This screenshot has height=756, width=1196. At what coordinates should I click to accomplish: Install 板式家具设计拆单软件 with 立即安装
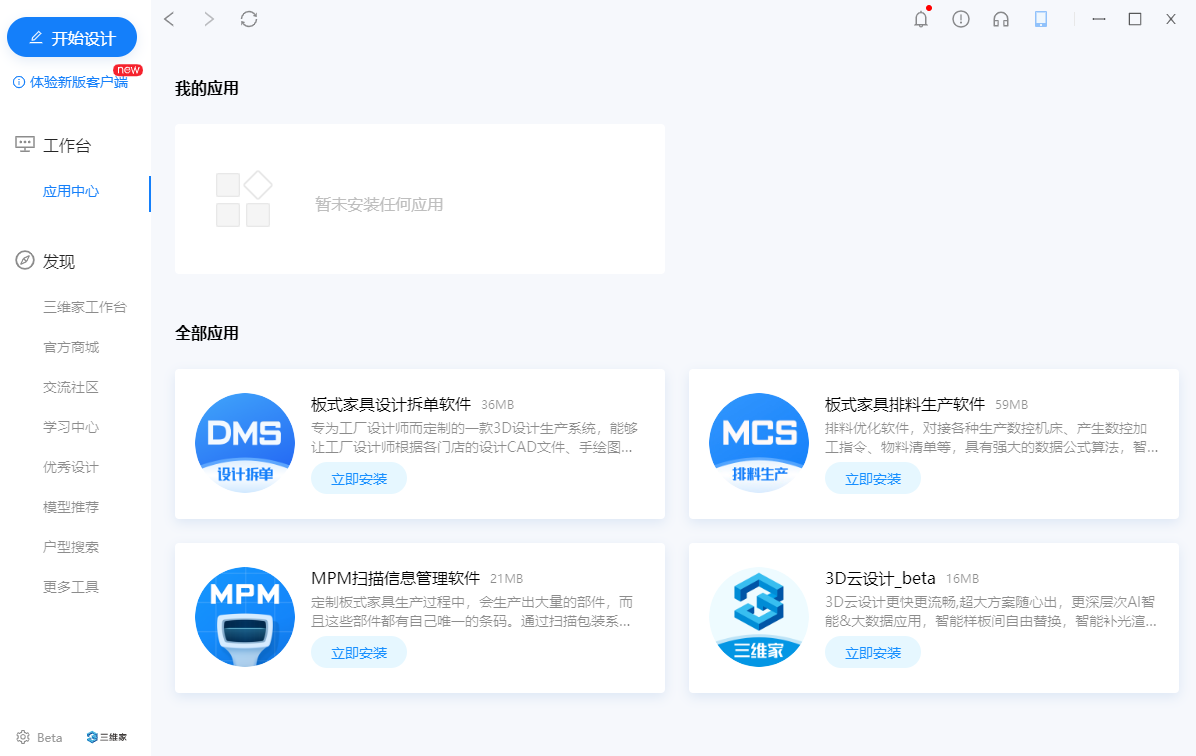coord(358,478)
